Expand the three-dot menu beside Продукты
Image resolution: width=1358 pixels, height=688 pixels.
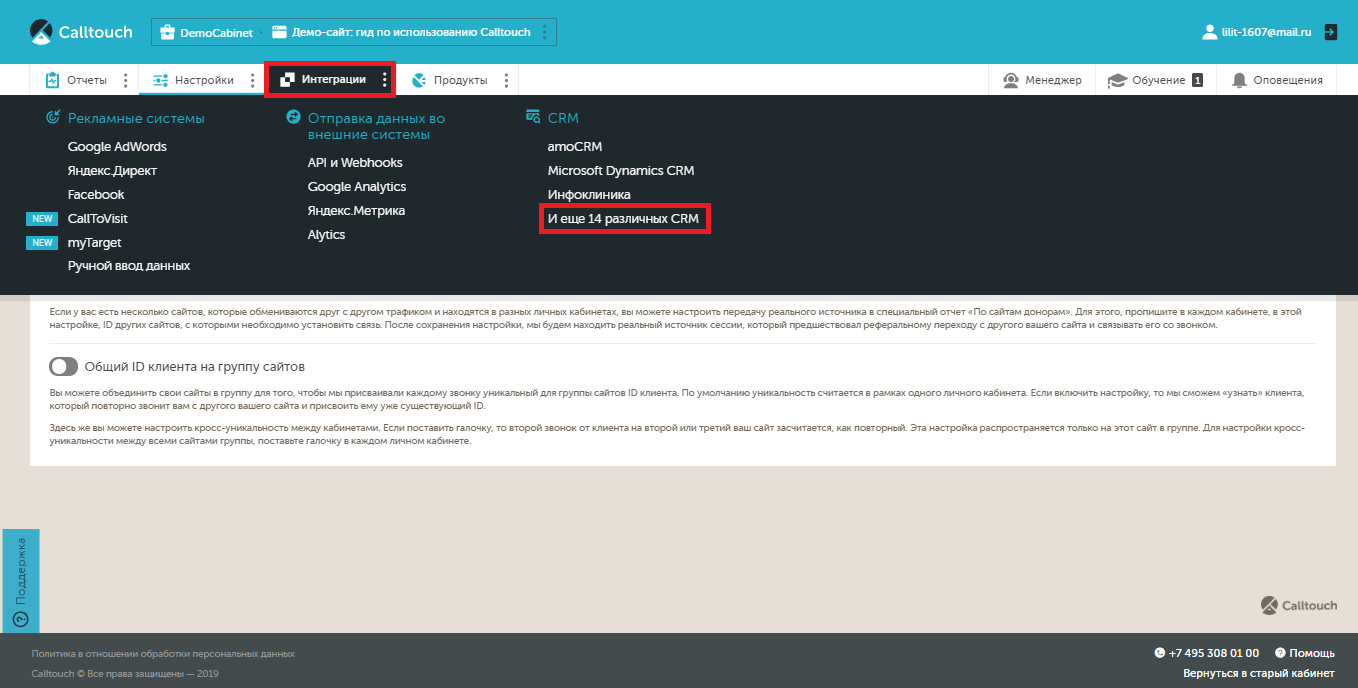506,80
